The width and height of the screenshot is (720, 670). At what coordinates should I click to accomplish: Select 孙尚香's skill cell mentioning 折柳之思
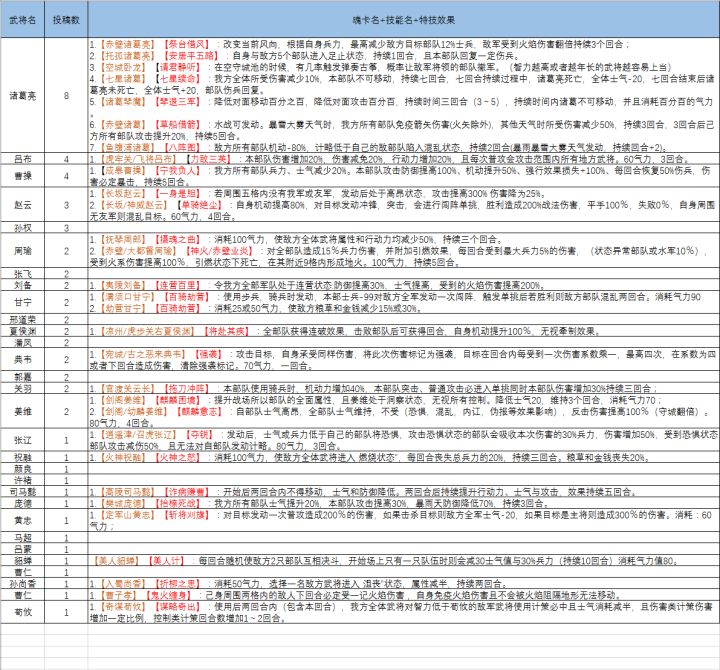coord(404,584)
